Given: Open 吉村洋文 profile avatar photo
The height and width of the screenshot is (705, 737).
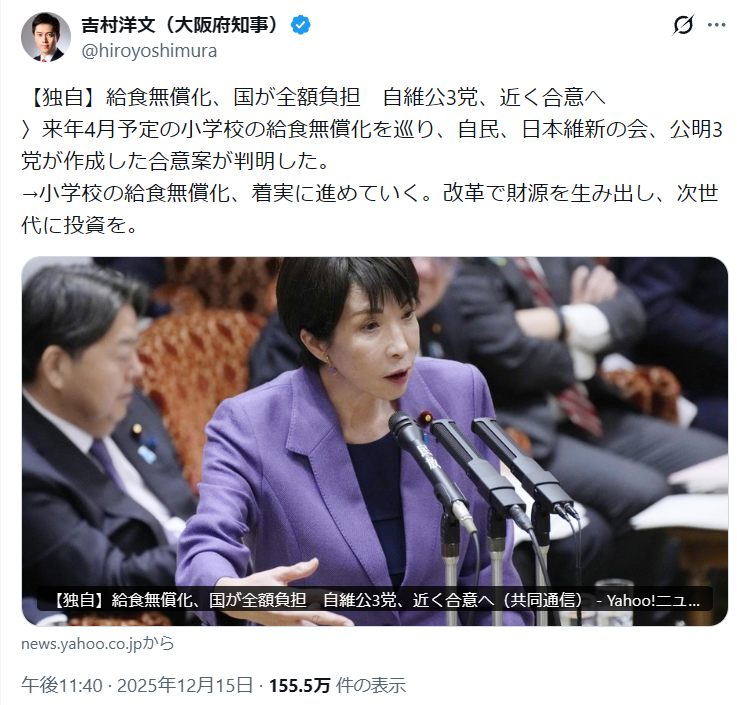Looking at the screenshot, I should click(x=46, y=37).
